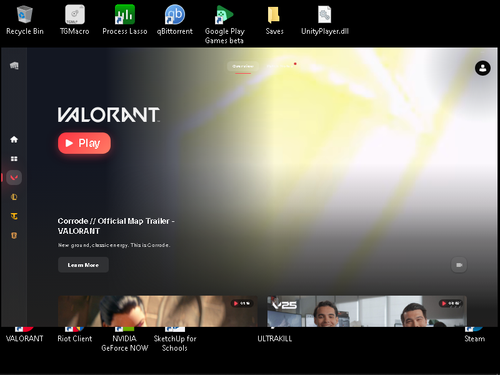This screenshot has width=500, height=375.
Task: Open Process Lasso desktop shortcut
Action: click(125, 20)
